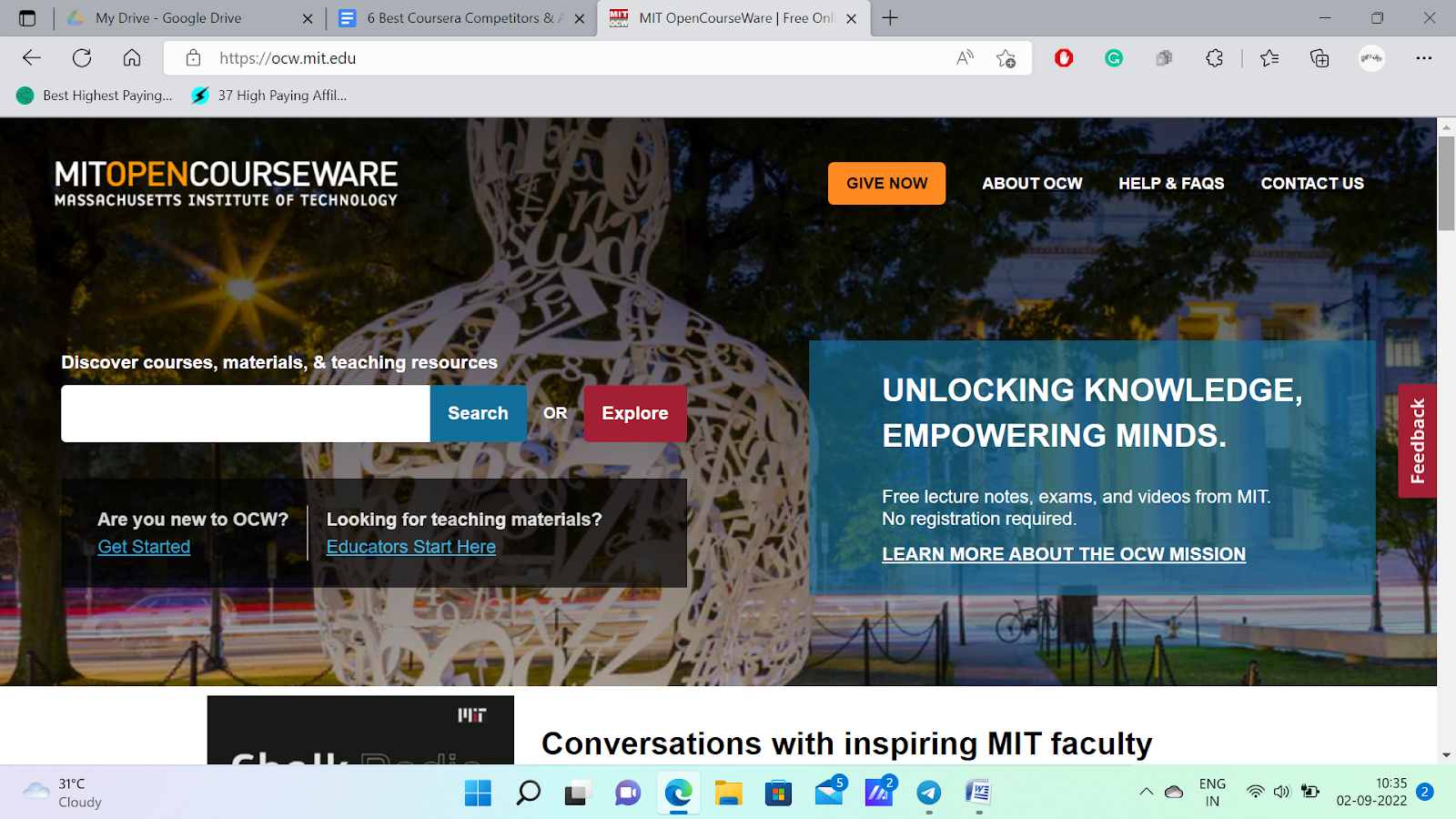1456x819 pixels.
Task: Open the tab actions menu icon
Action: coord(27,18)
